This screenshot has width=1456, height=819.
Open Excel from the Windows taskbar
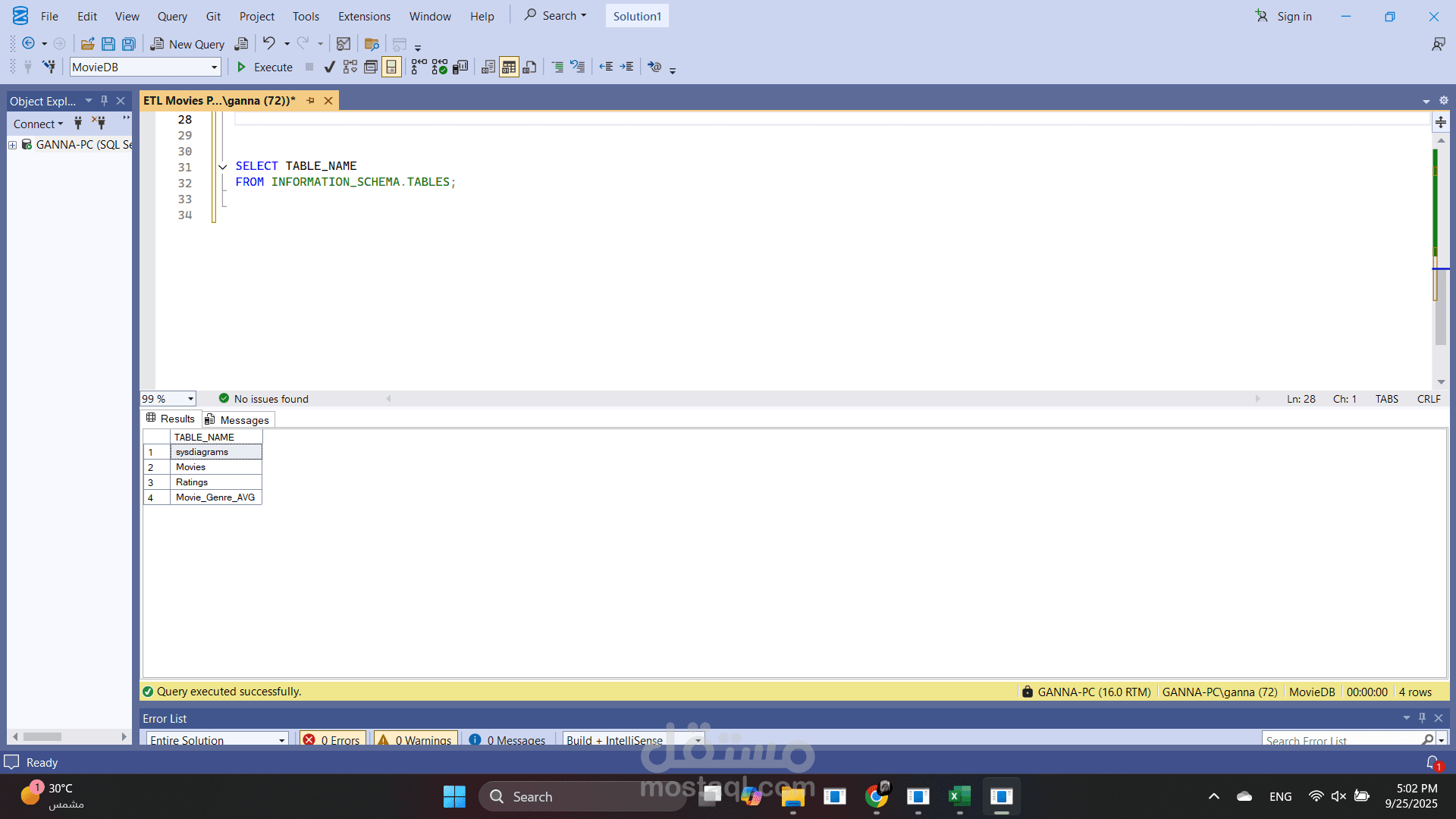click(x=959, y=796)
